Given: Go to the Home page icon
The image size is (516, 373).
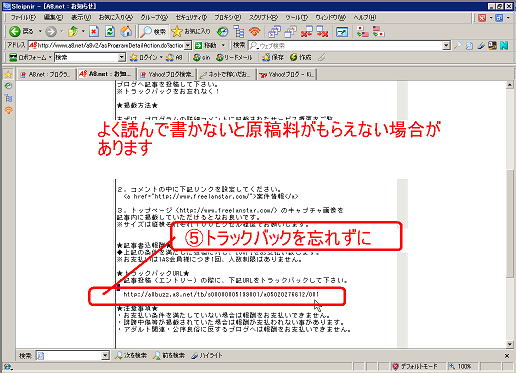Looking at the screenshot, I should [126, 32].
